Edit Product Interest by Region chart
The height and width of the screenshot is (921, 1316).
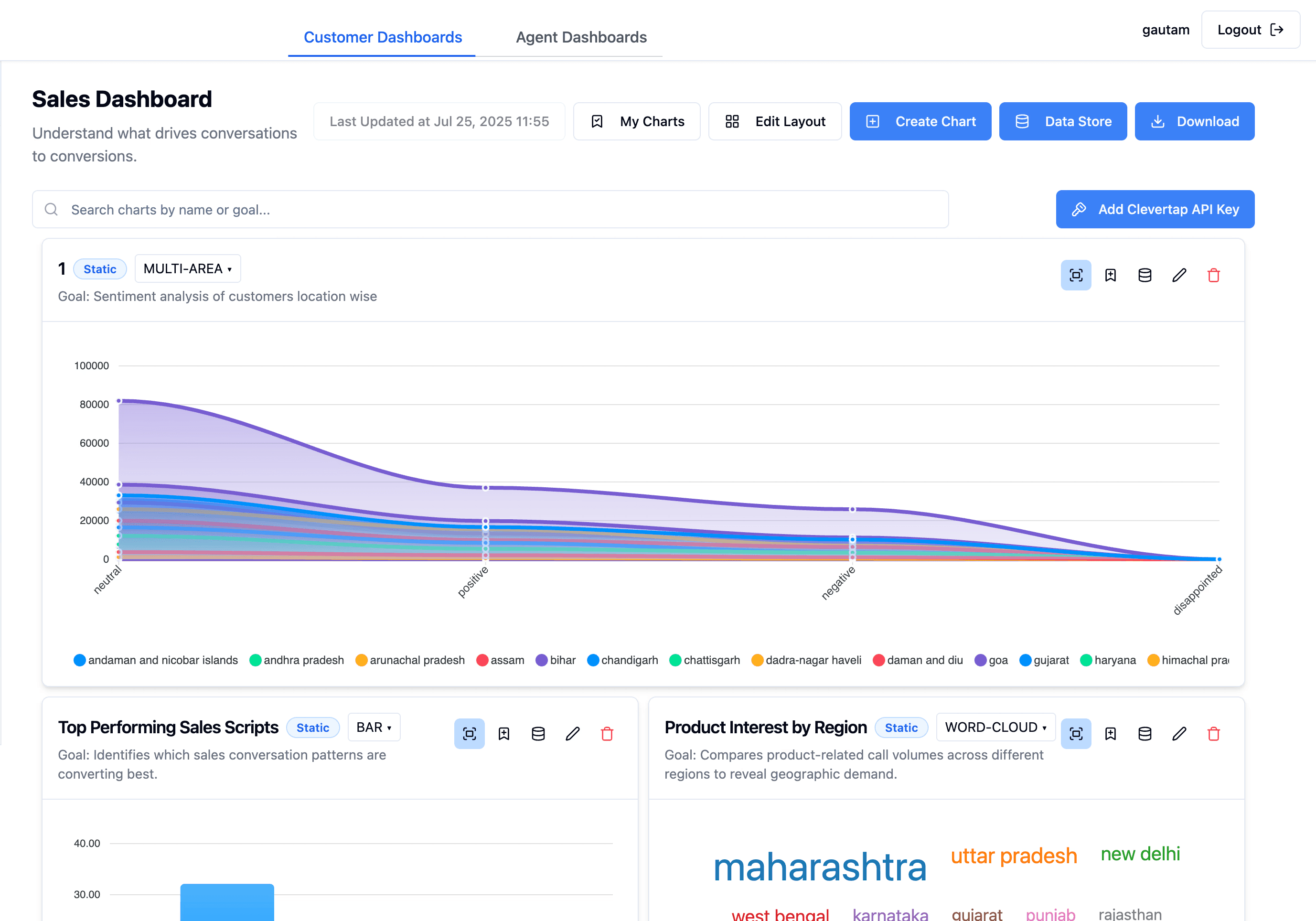(x=1179, y=734)
